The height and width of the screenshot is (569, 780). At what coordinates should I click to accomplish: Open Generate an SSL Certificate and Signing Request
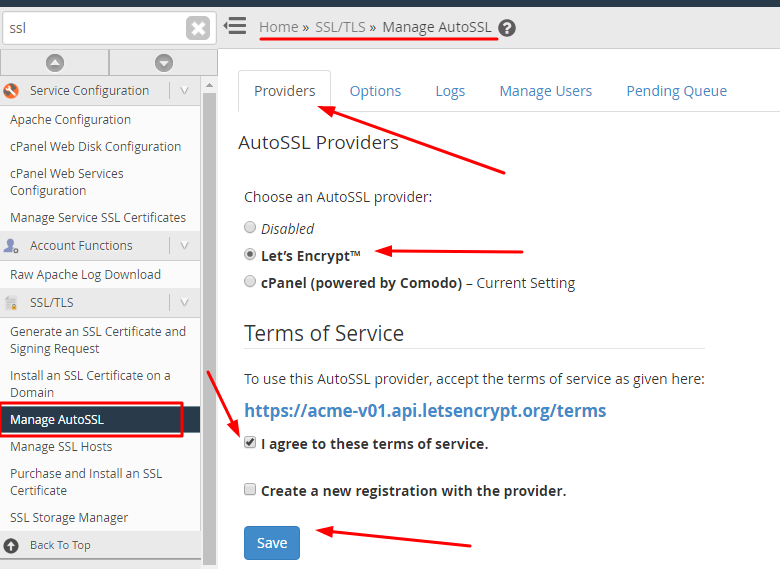(98, 340)
